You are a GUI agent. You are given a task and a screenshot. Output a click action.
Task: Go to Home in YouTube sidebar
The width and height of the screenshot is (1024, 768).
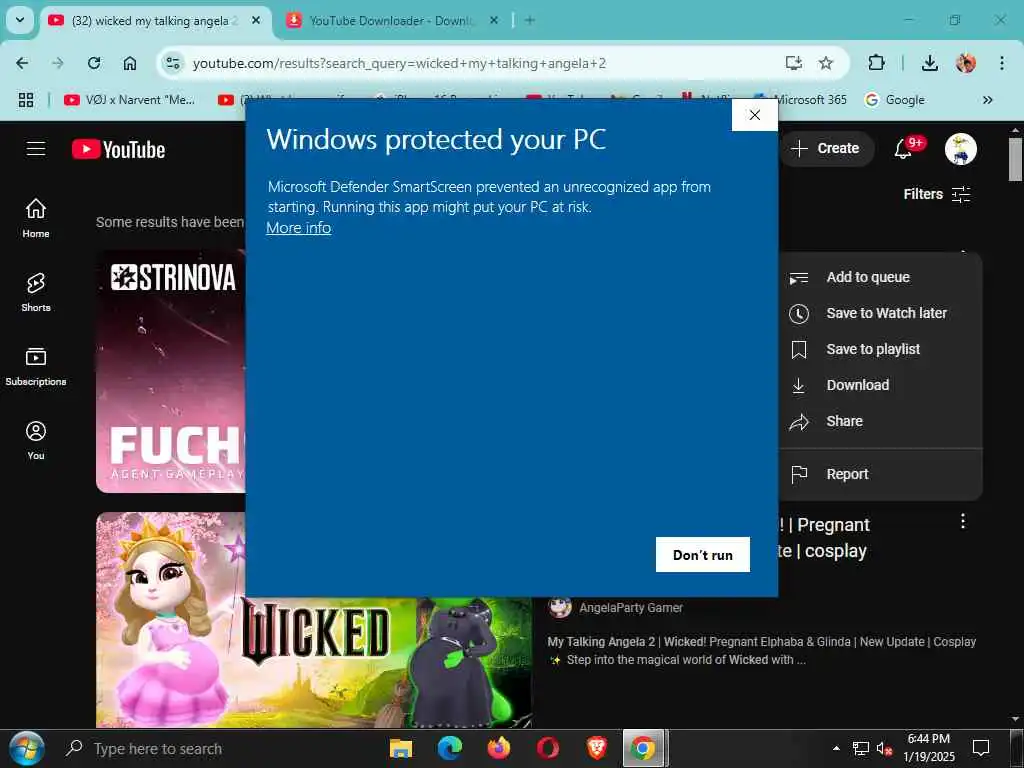click(x=36, y=218)
